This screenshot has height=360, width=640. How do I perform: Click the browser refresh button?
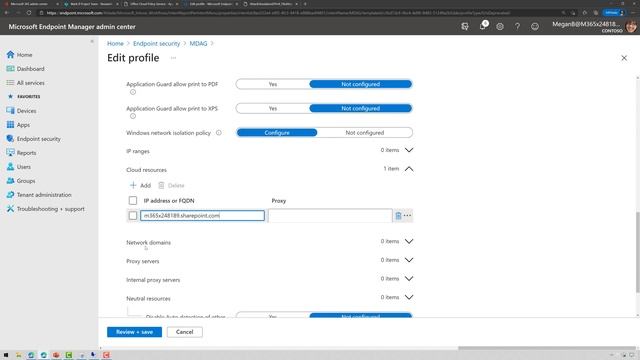click(29, 13)
